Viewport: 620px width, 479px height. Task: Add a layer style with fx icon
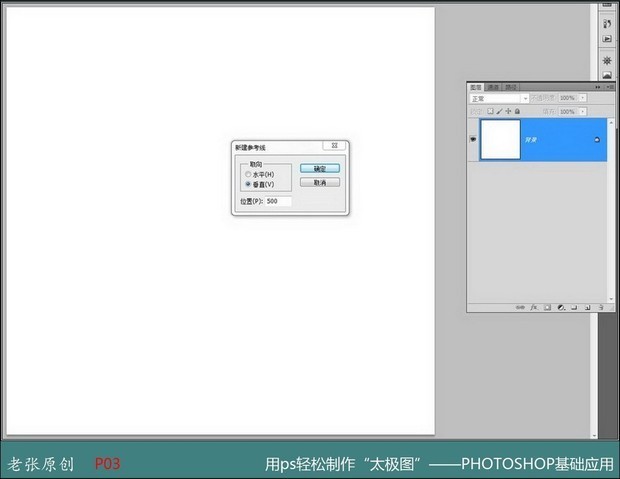(x=534, y=307)
